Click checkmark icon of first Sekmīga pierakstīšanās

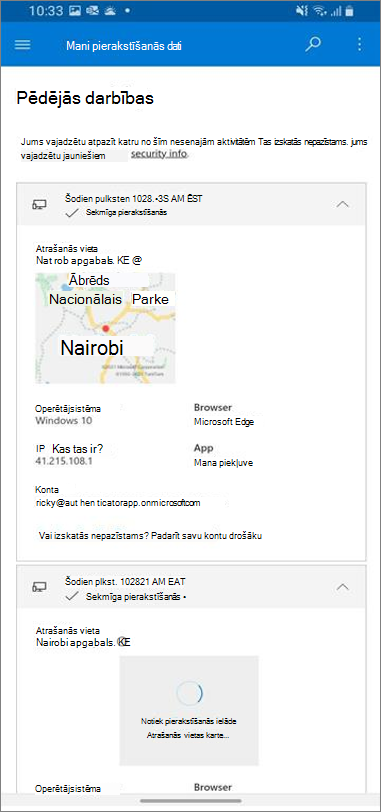click(x=72, y=212)
